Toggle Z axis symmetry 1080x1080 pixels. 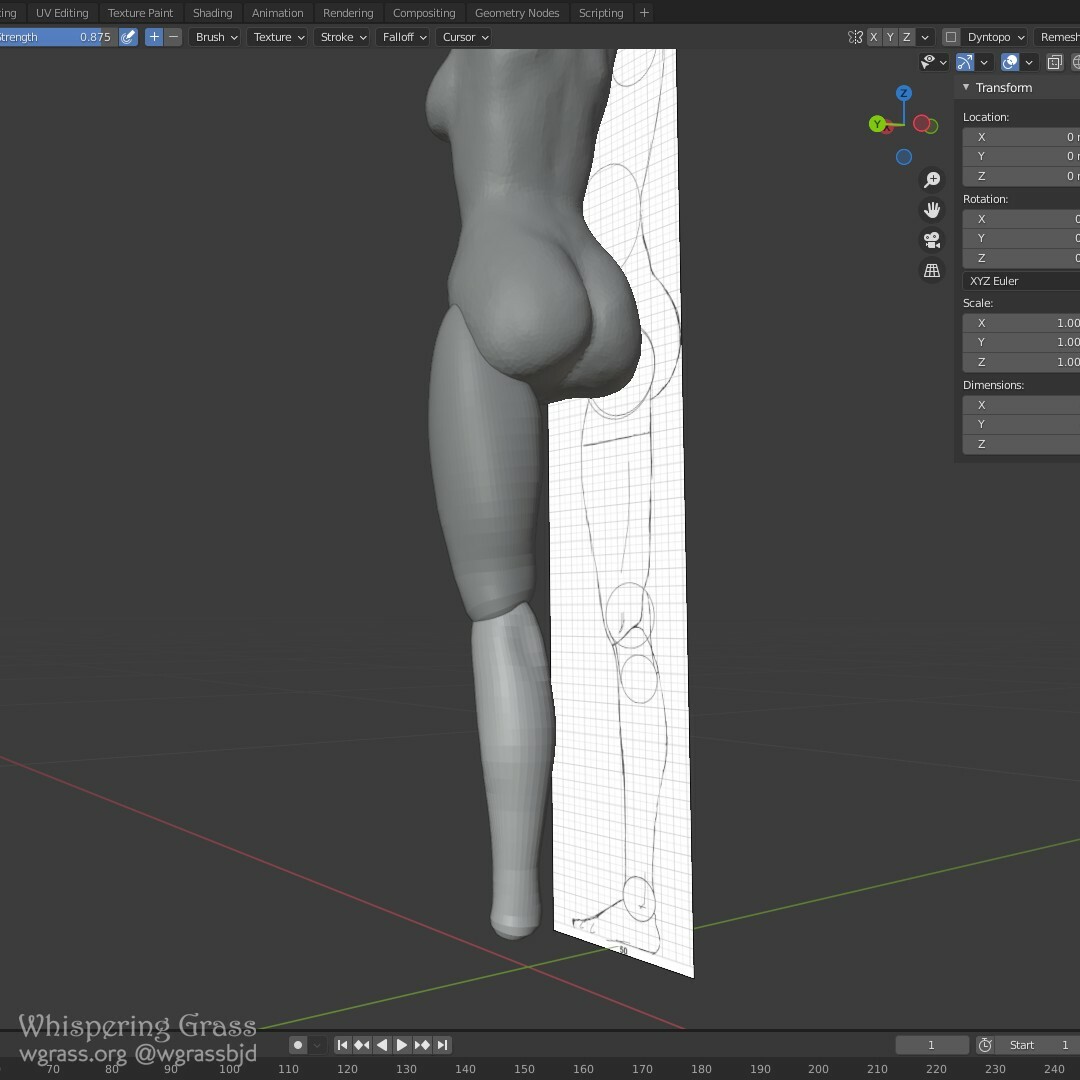coord(906,37)
